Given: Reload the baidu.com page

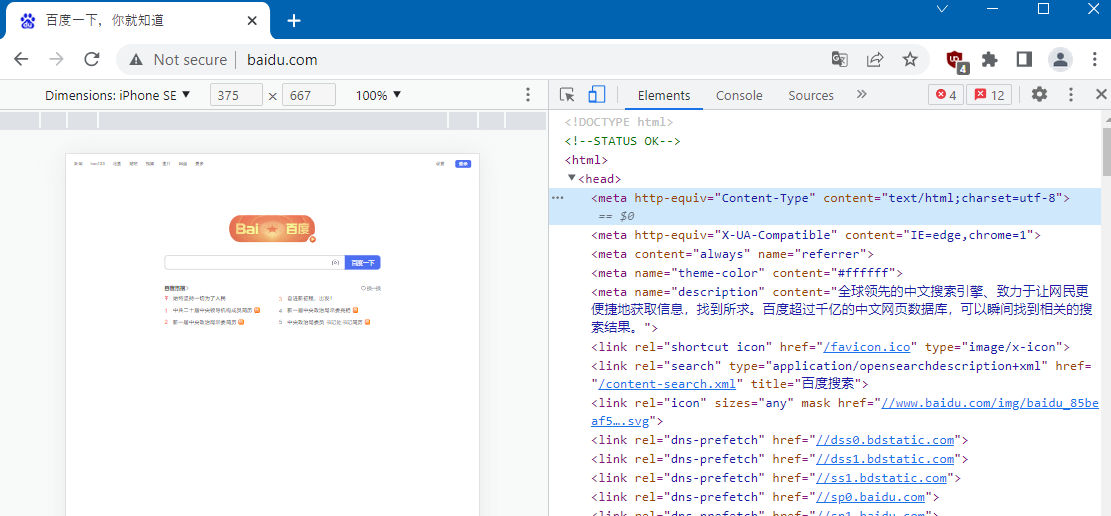Looking at the screenshot, I should [x=91, y=60].
